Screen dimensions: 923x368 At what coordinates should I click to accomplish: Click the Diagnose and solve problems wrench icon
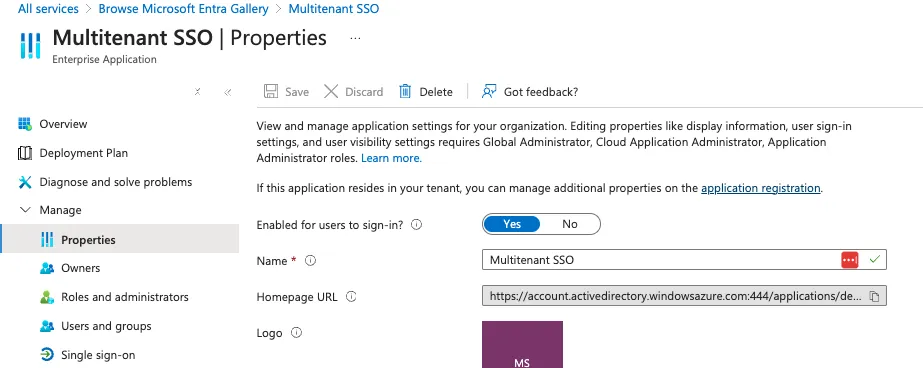tap(25, 182)
